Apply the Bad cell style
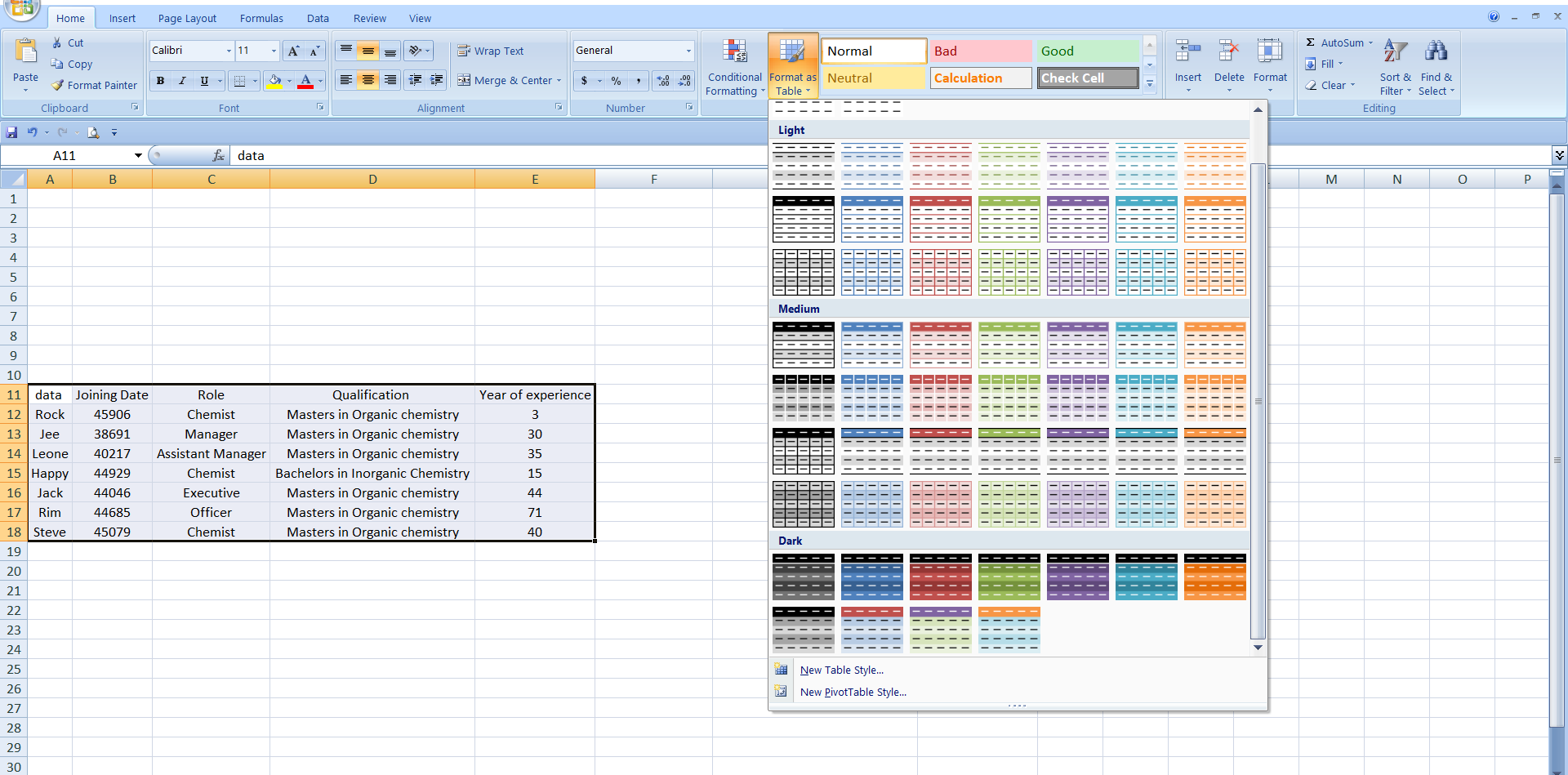1568x775 pixels. [x=981, y=51]
